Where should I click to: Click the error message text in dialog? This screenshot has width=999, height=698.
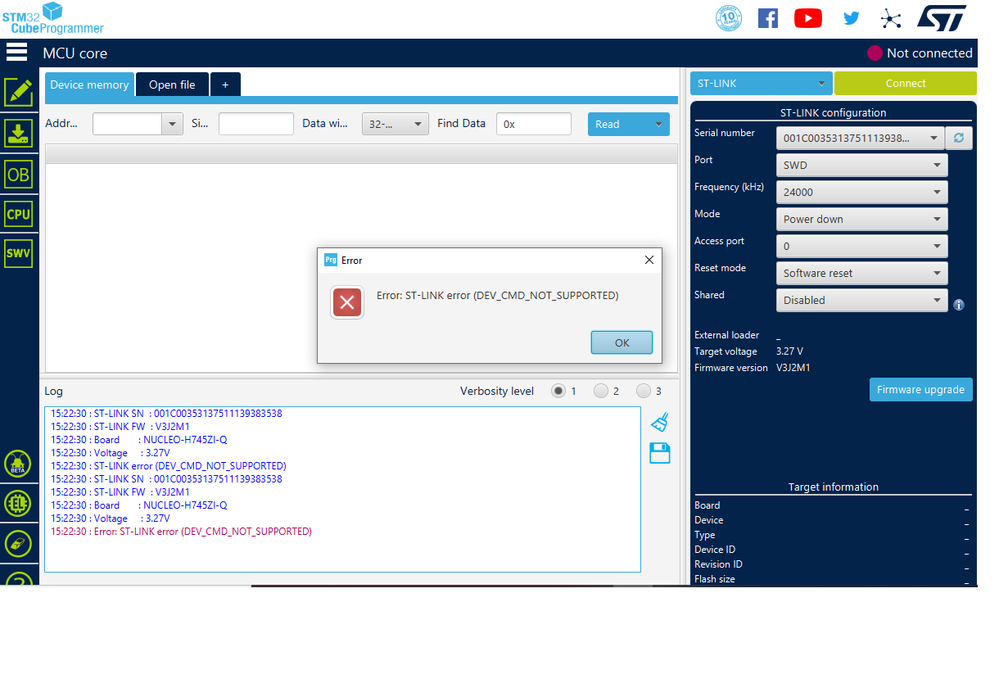pyautogui.click(x=498, y=296)
